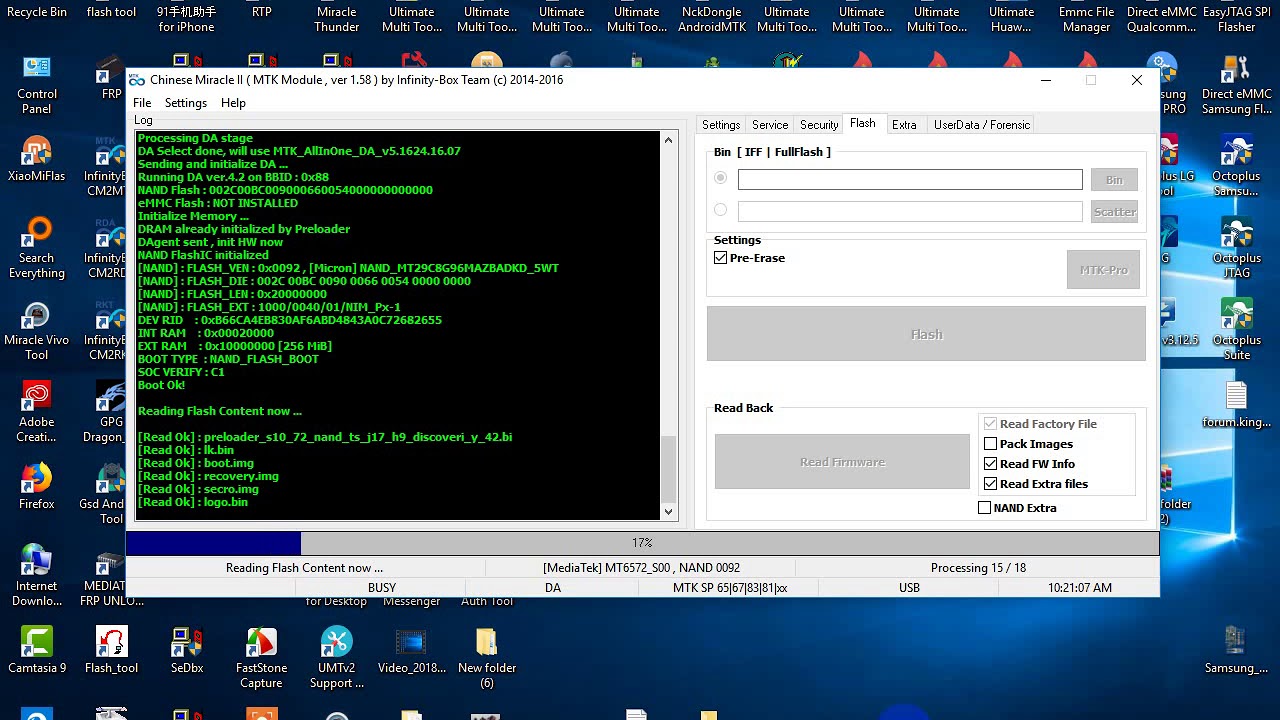The height and width of the screenshot is (720, 1280).
Task: Open the GPG Dragon desktop shortcut
Action: (x=107, y=412)
